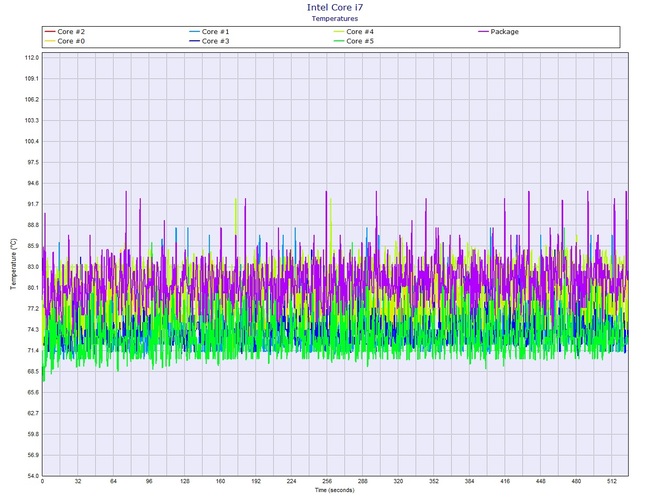
Task: Click the 512 tick on time axis
Action: [612, 481]
